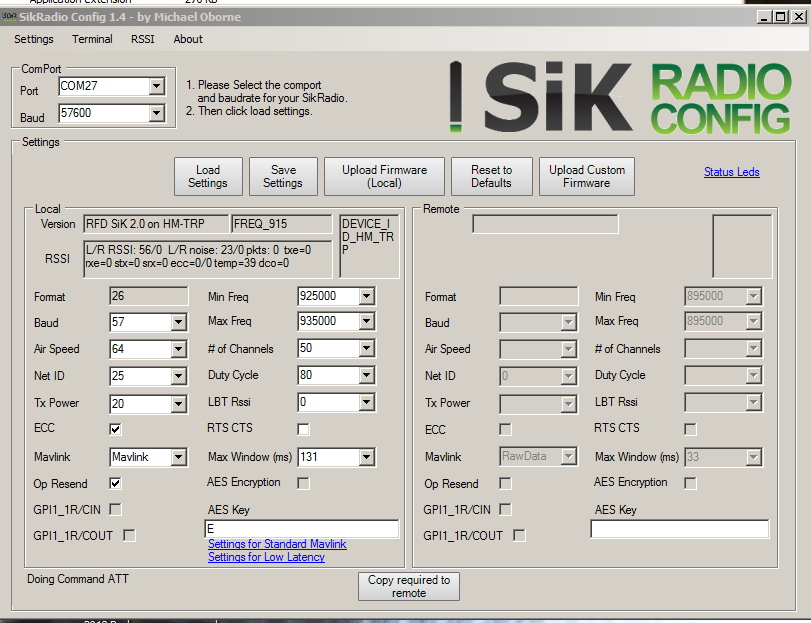Expand Remote Mavlink RawData dropdown

pos(568,457)
